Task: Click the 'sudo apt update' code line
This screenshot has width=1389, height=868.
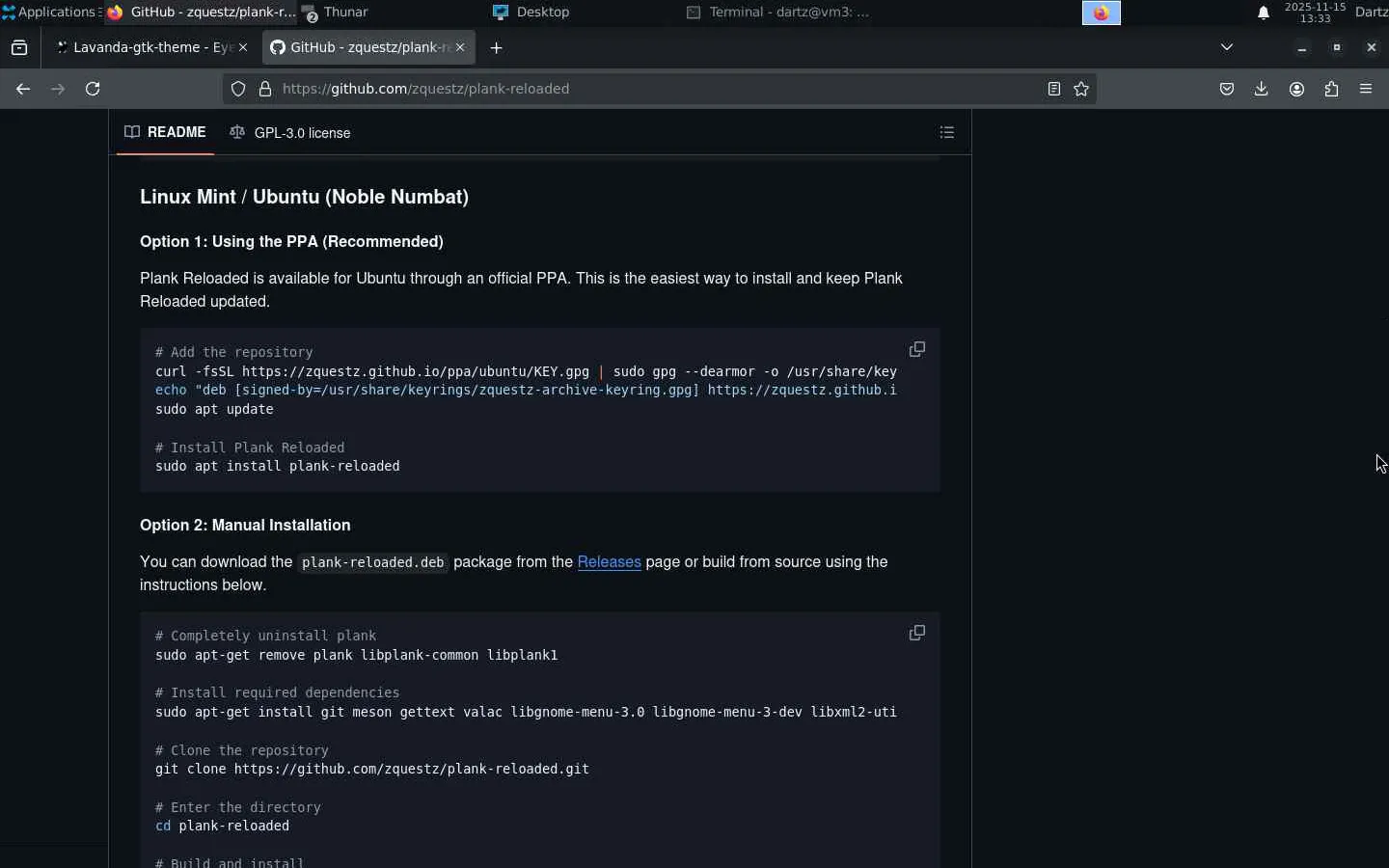Action: [x=214, y=409]
